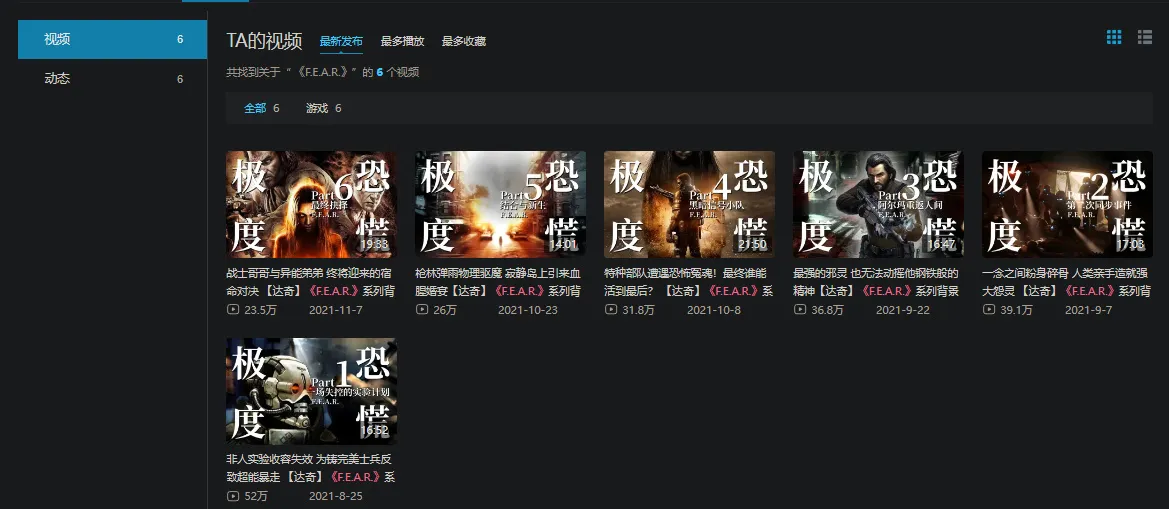The height and width of the screenshot is (509, 1169).
Task: Open Part 3 video thumbnail
Action: pos(878,204)
